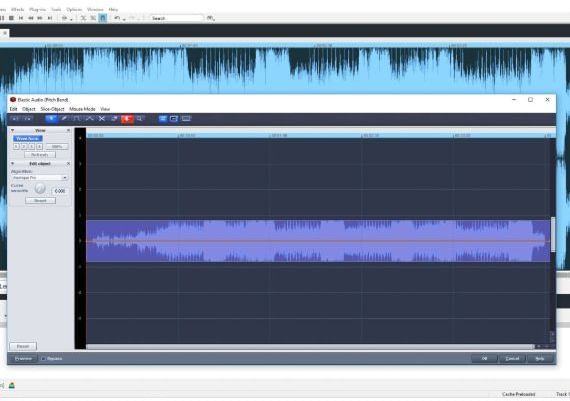Toggle the Wave Audio view button

click(x=28, y=139)
